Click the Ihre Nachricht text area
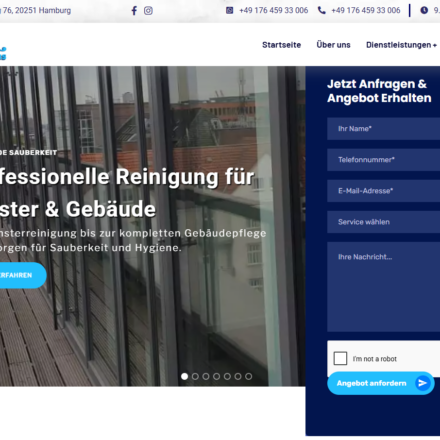Image resolution: width=440 pixels, height=440 pixels. pos(383,287)
